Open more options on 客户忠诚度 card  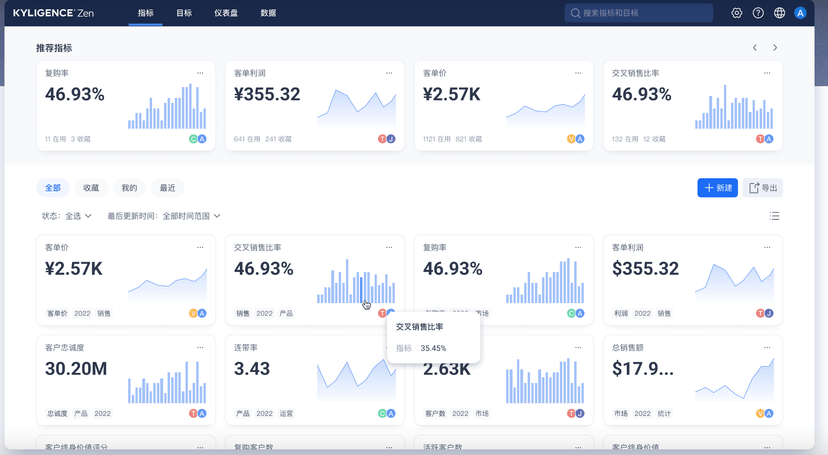coord(200,347)
